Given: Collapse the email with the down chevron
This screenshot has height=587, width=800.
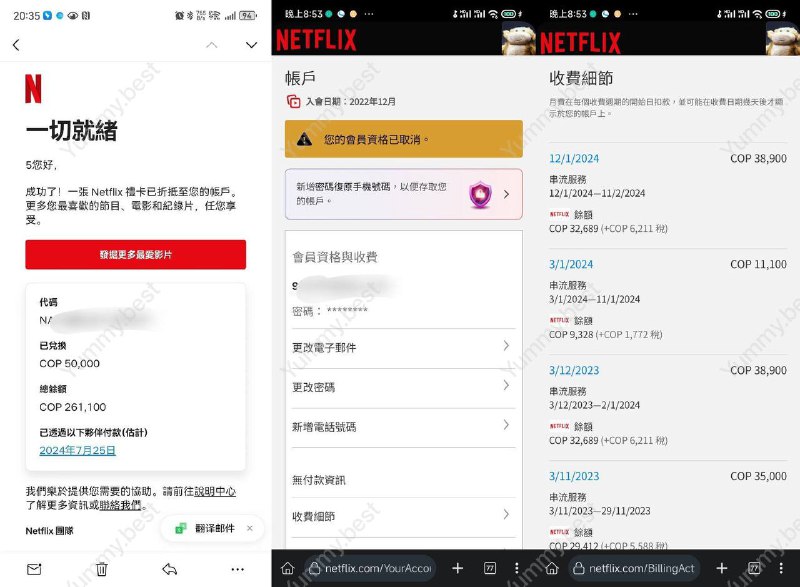Looking at the screenshot, I should (x=249, y=45).
